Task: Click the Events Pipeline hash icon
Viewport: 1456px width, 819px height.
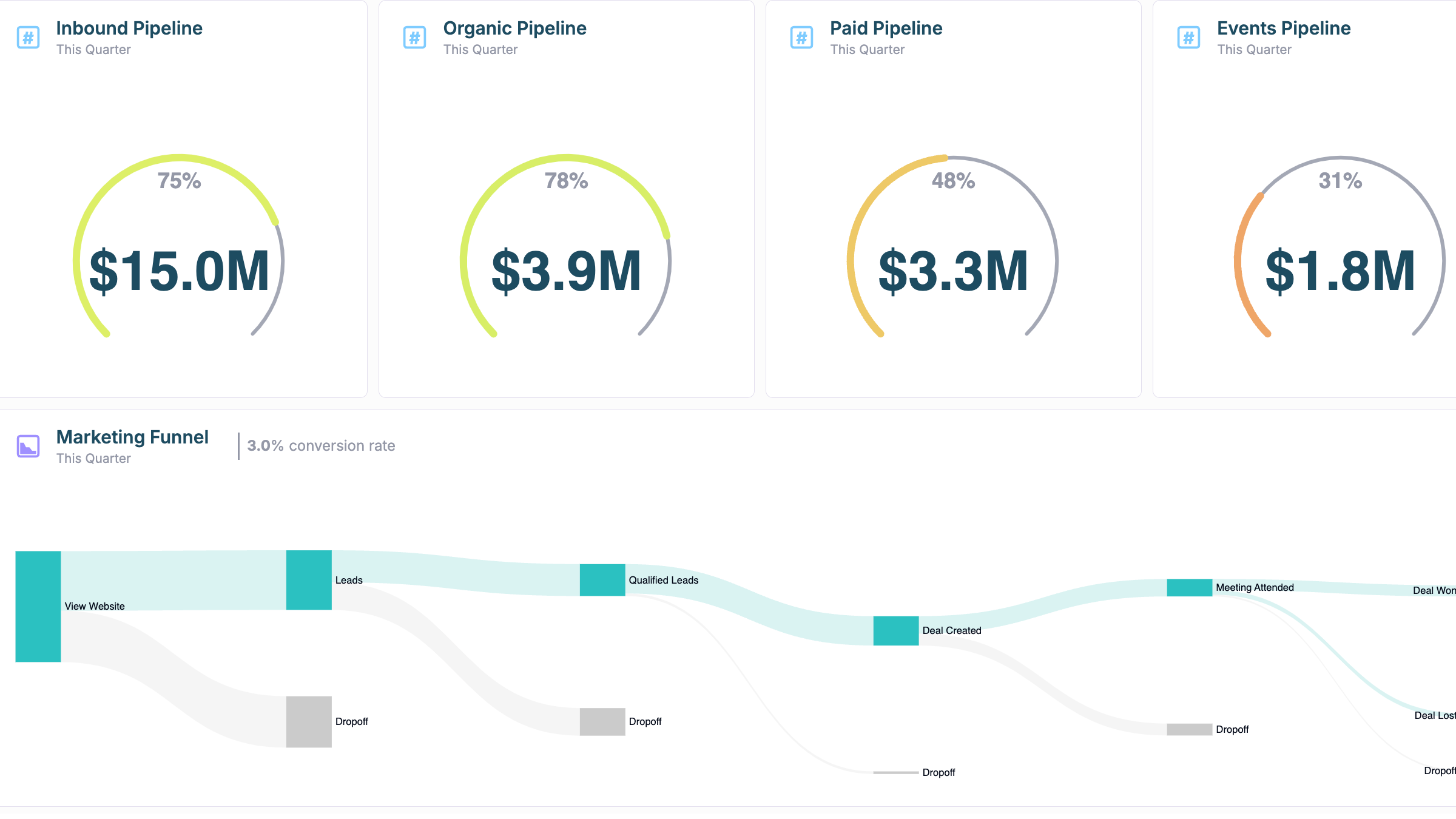Action: (1188, 38)
